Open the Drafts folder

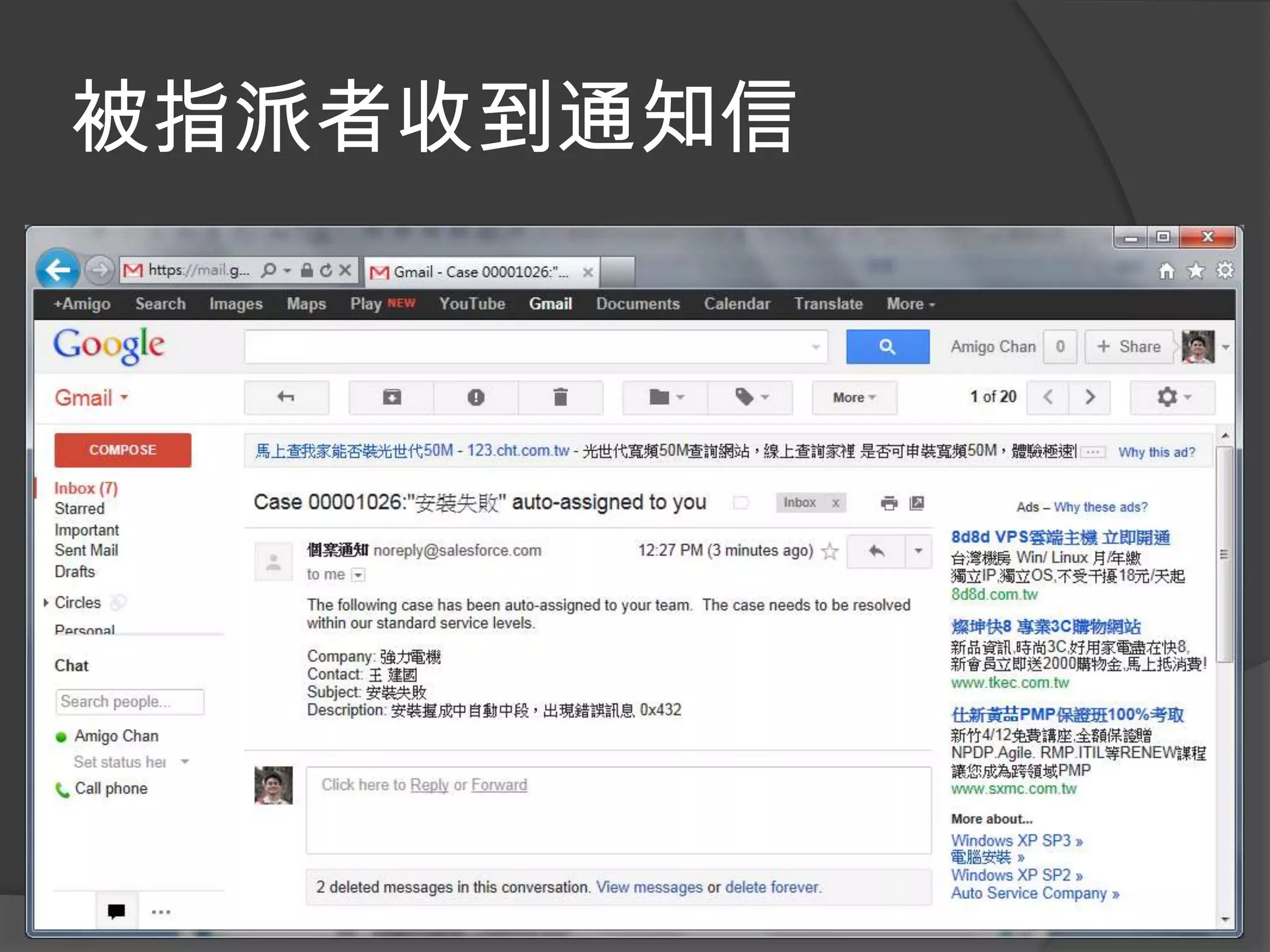[75, 571]
